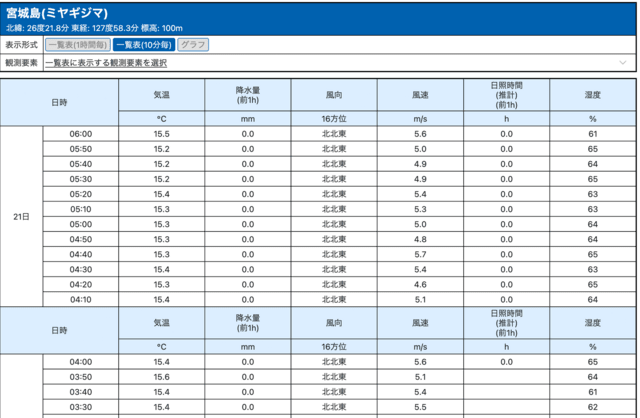Click wind speed 5.3 in 05:10 row
Screen dimensions: 640x418
coord(420,209)
